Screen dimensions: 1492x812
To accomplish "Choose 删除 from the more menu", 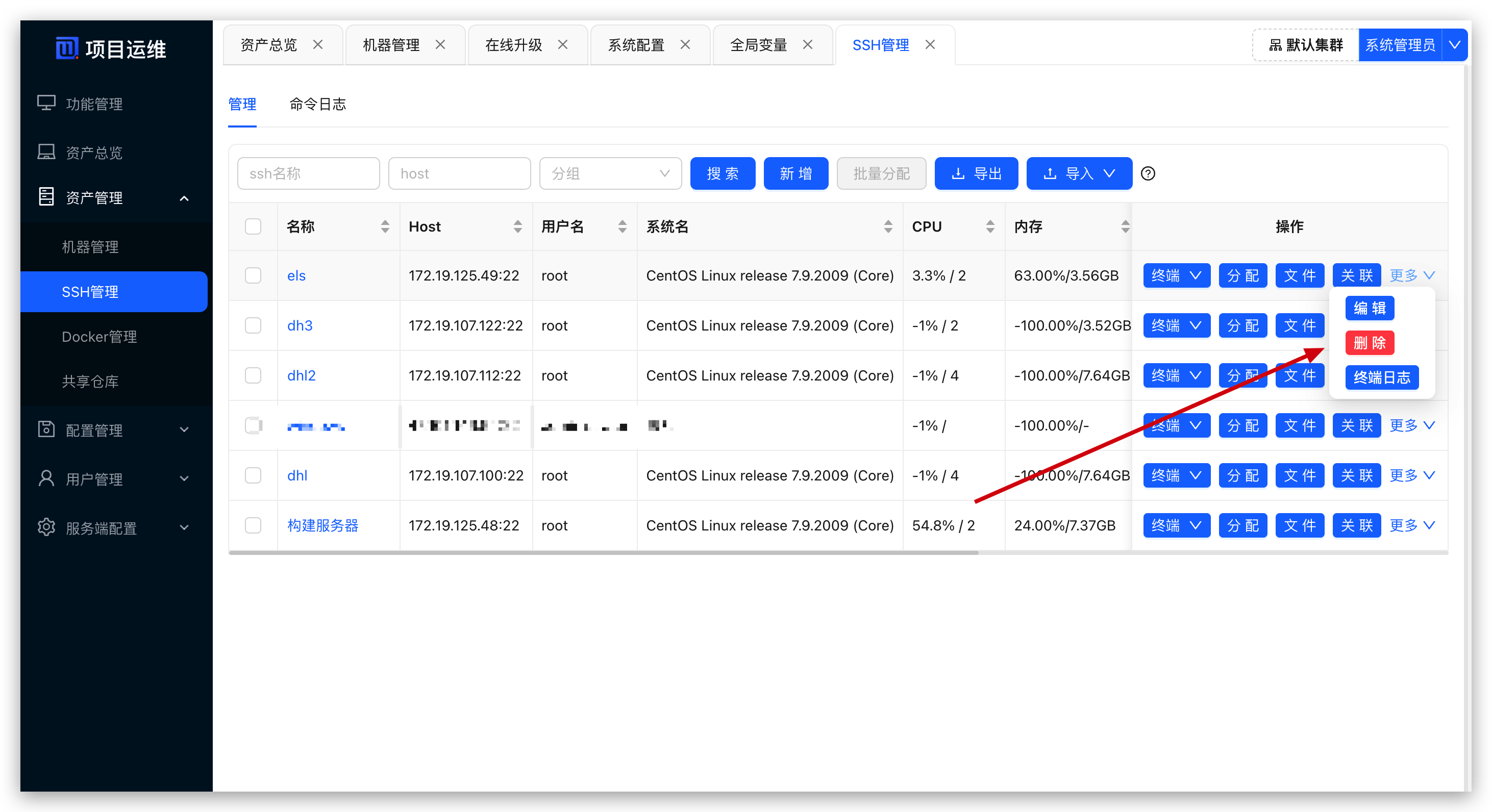I will pos(1369,343).
